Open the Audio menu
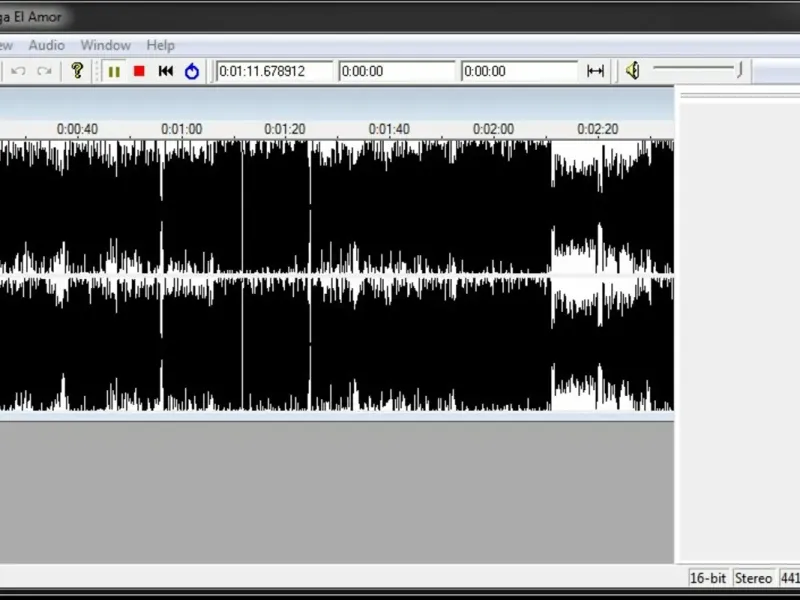 [46, 45]
